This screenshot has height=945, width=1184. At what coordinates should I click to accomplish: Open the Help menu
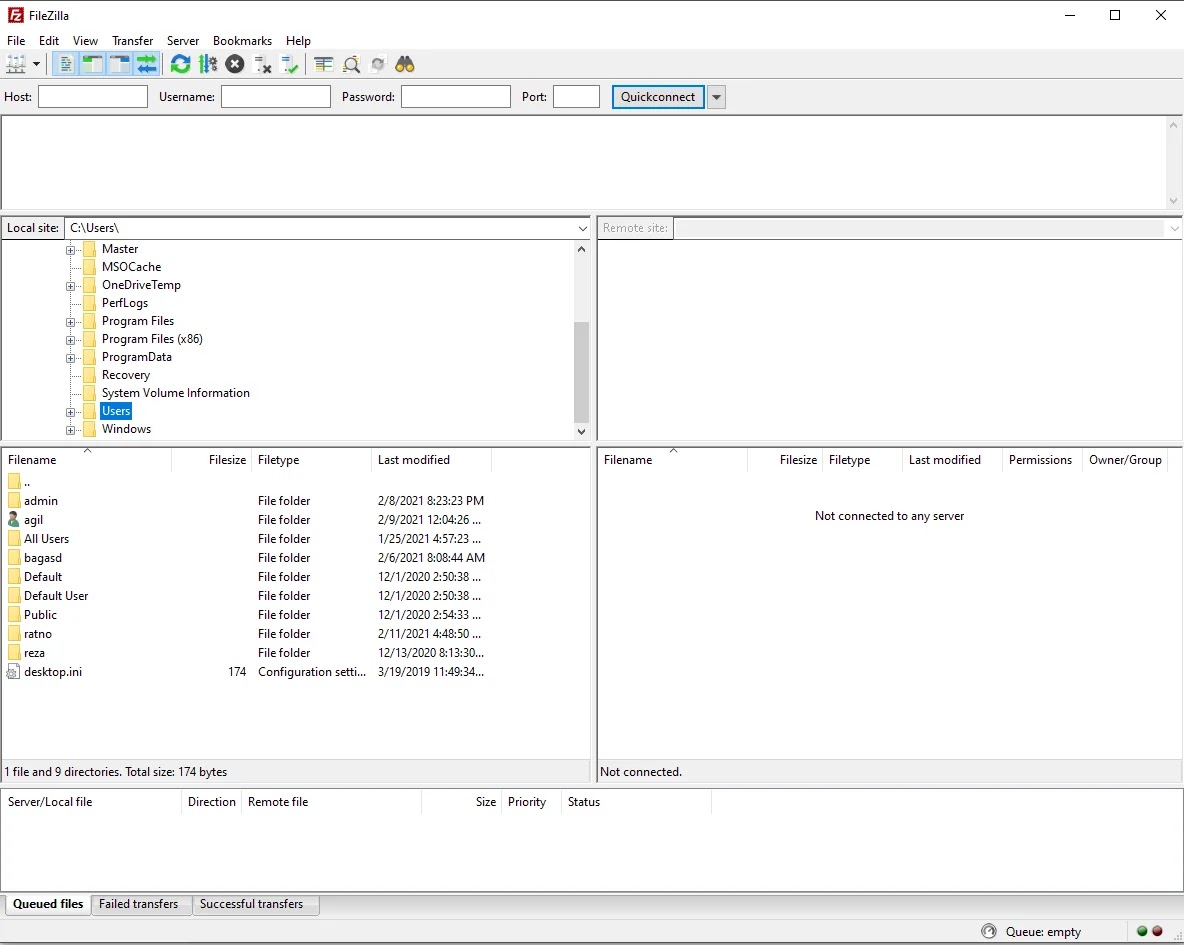[x=298, y=41]
